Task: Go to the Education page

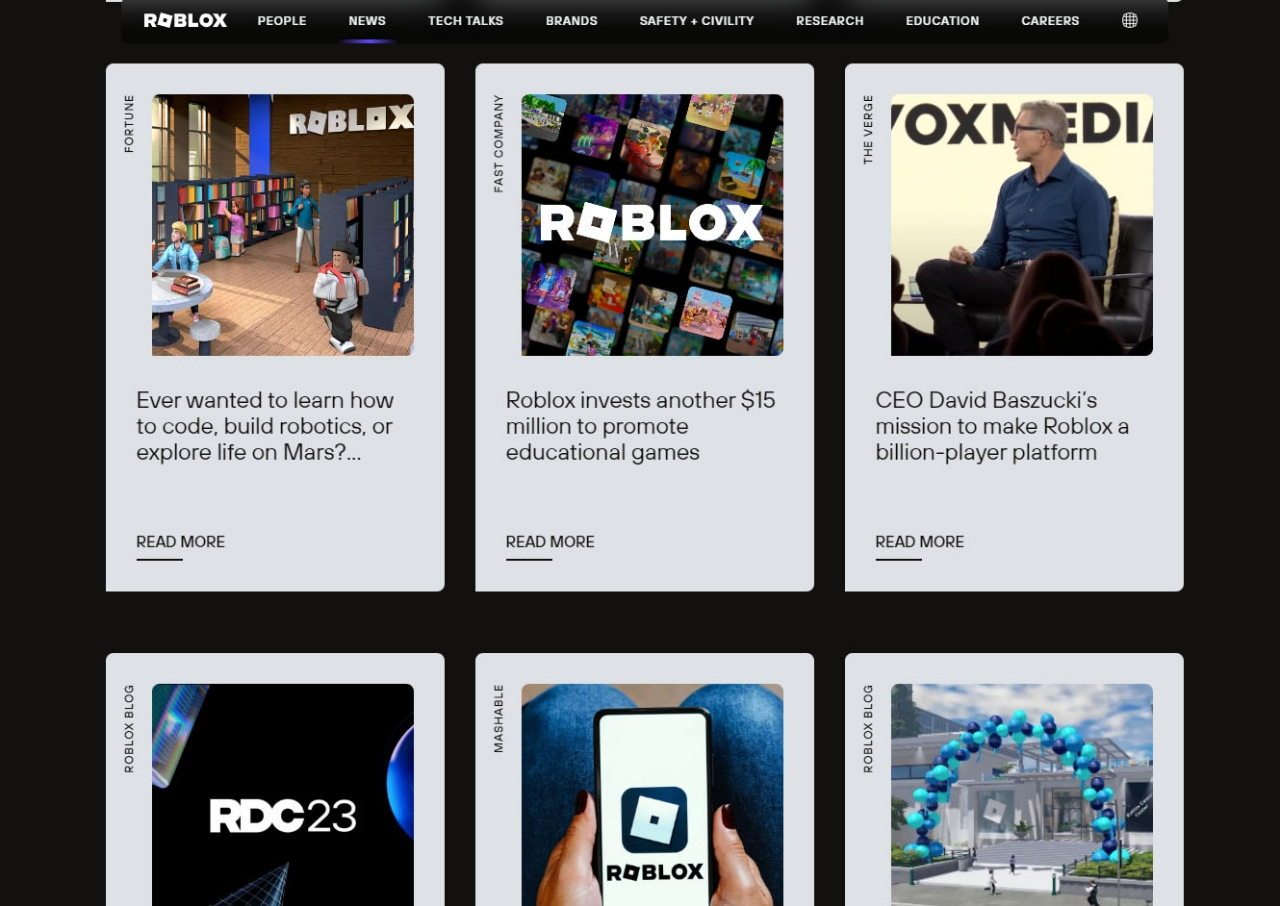Action: tap(943, 21)
